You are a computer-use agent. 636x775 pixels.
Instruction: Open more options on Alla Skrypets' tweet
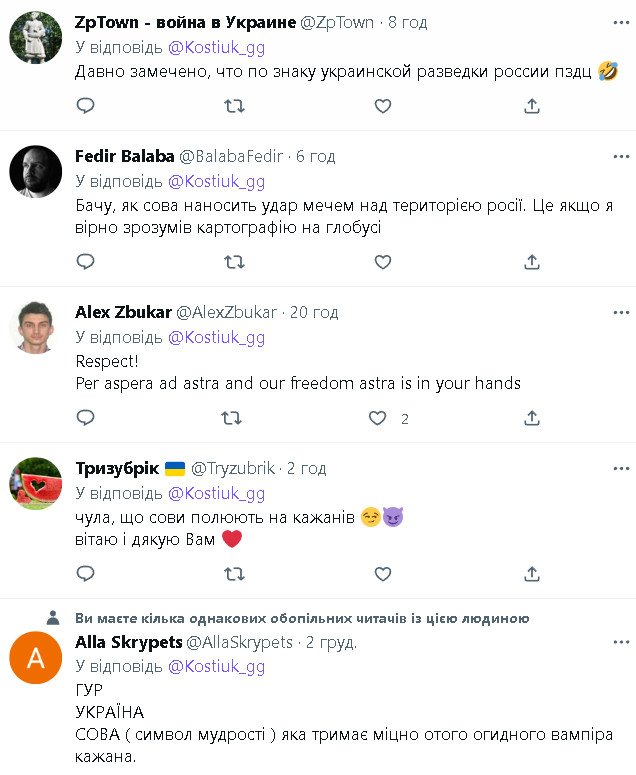click(x=622, y=642)
